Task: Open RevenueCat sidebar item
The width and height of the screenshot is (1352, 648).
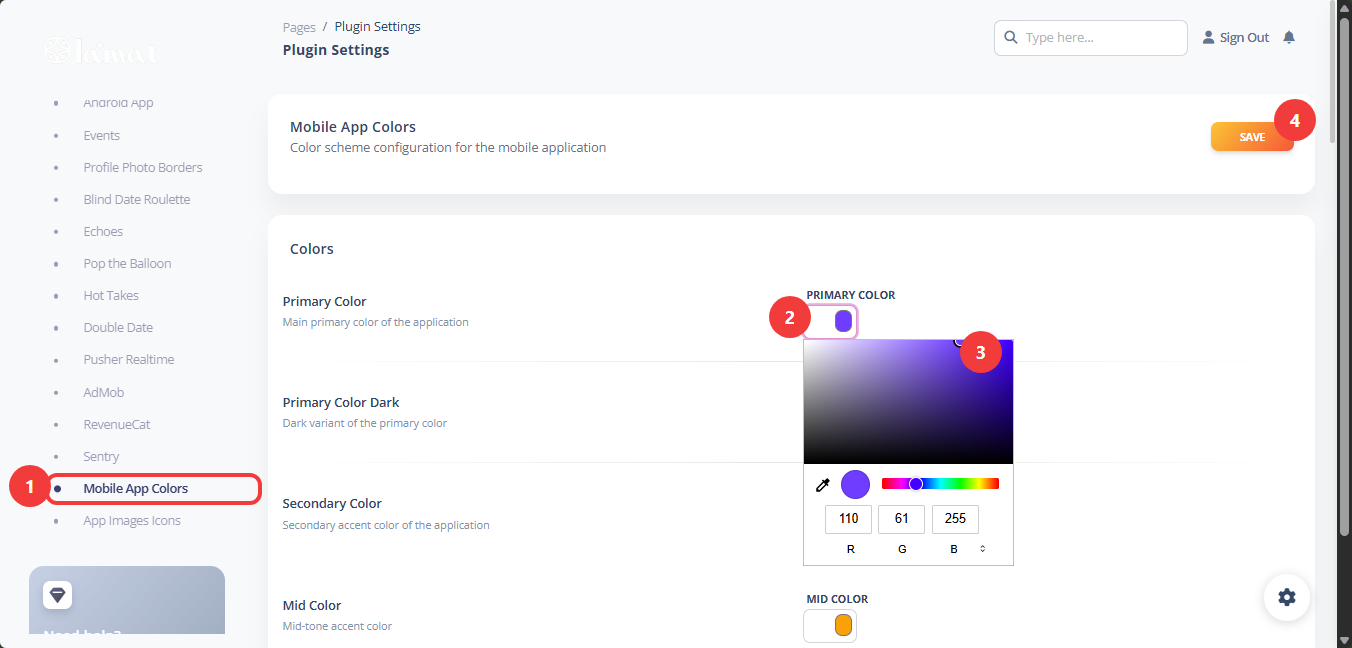Action: [x=117, y=424]
